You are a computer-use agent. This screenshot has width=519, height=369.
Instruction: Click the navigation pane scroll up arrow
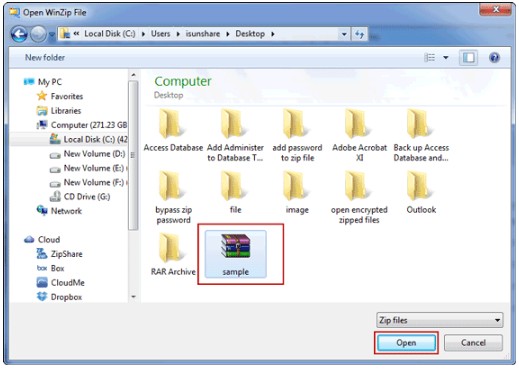pos(133,75)
